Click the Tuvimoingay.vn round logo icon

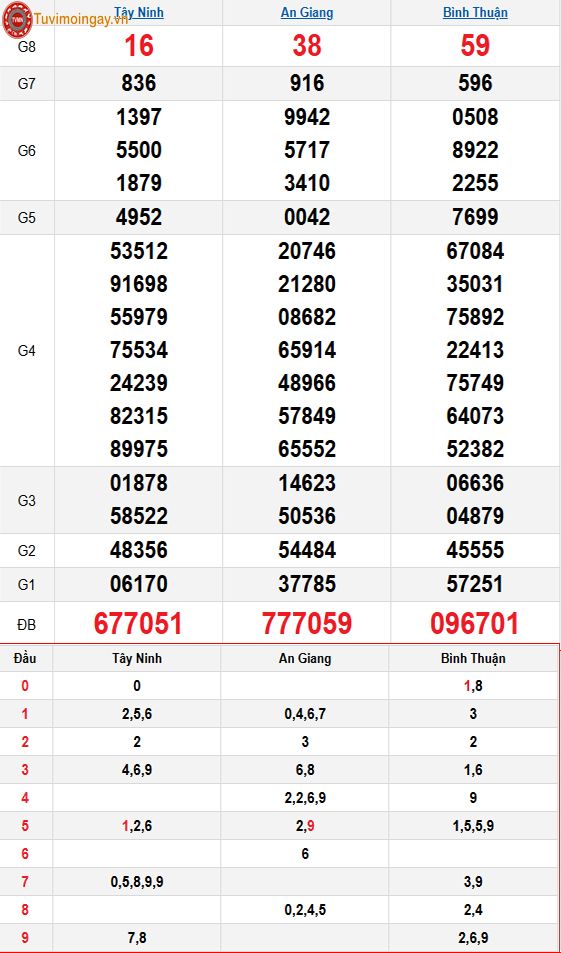(x=18, y=18)
